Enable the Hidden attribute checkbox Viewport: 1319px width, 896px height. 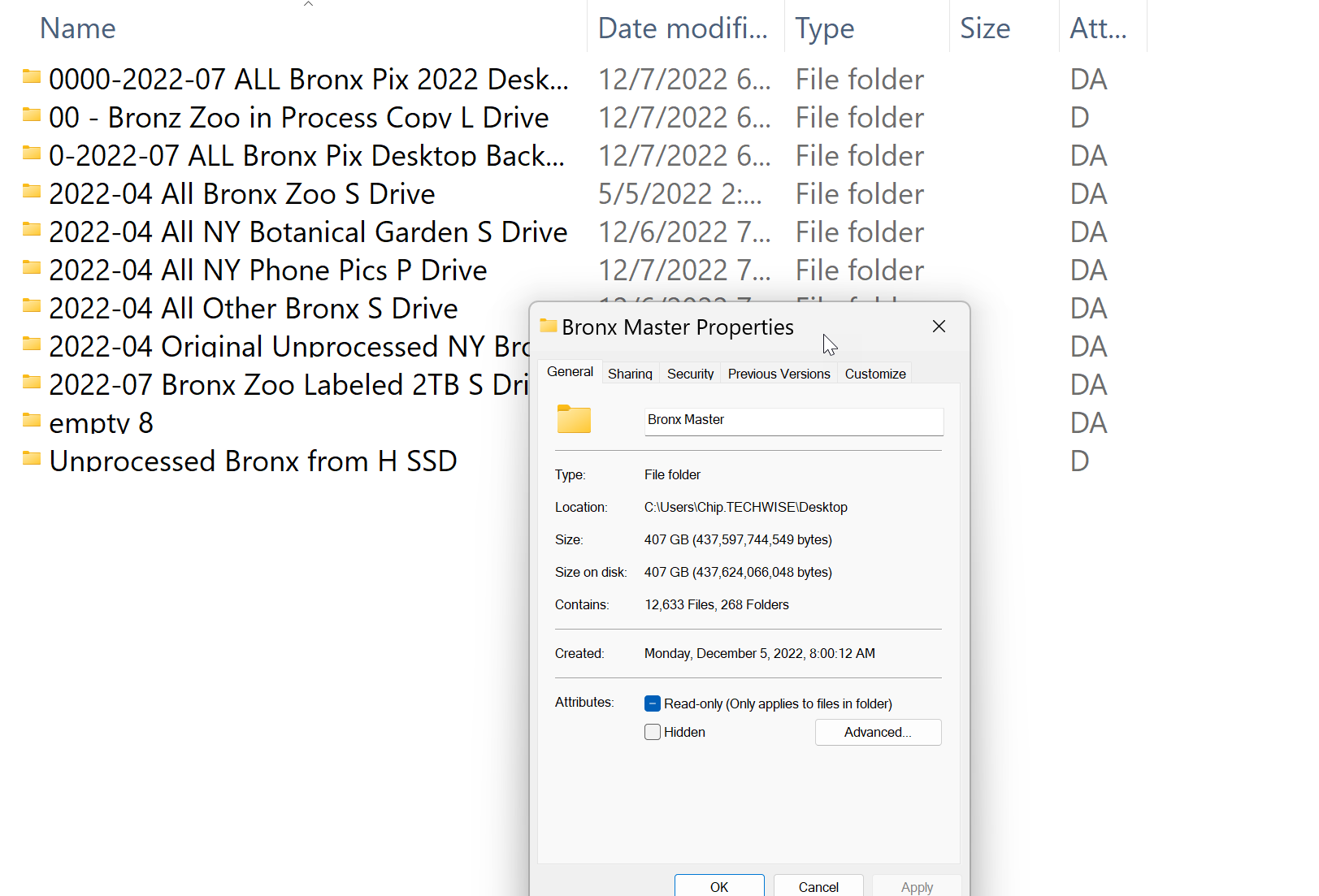[x=653, y=732]
